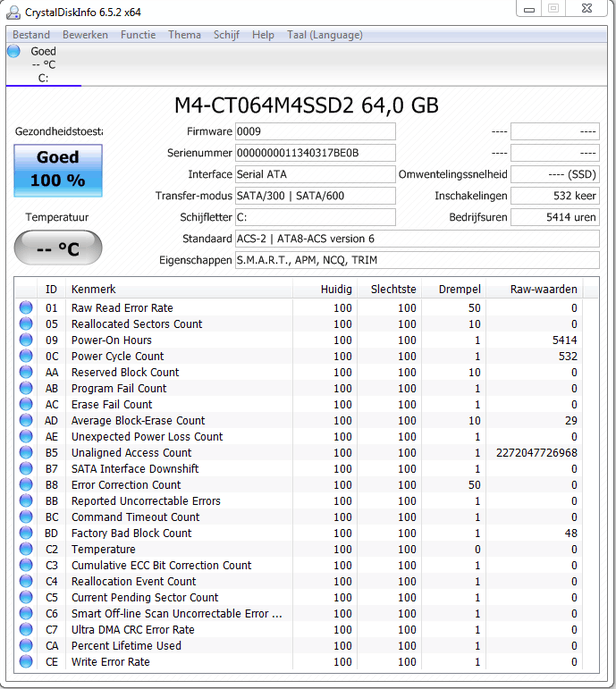Click the CrystalDiskInfo title bar app icon
Screen dimensions: 616x689
[x=13, y=12]
